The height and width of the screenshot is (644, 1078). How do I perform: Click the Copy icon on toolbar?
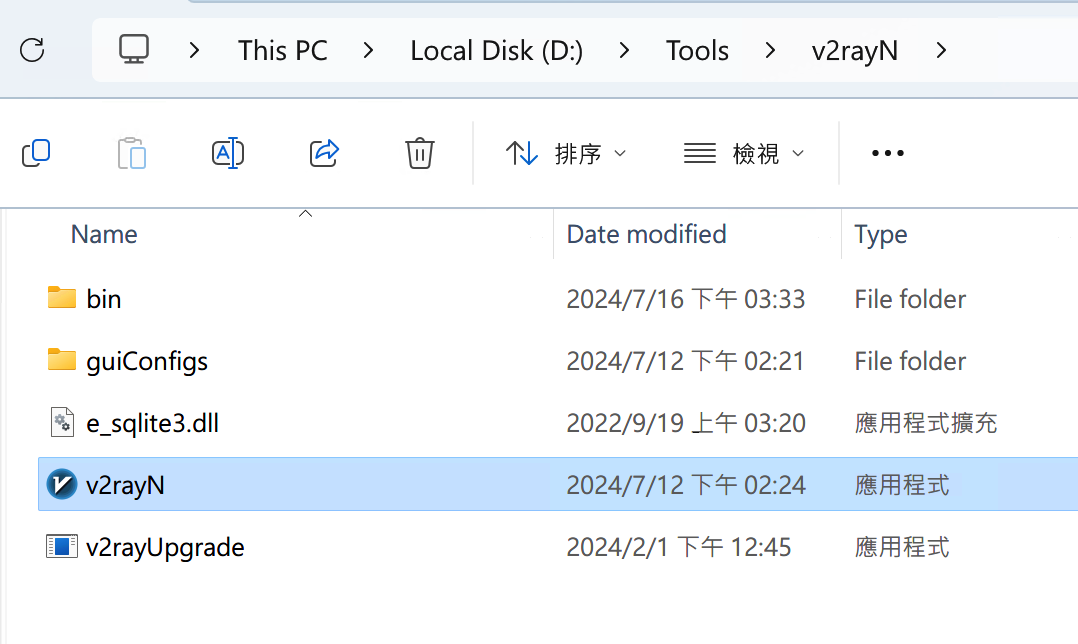(36, 153)
